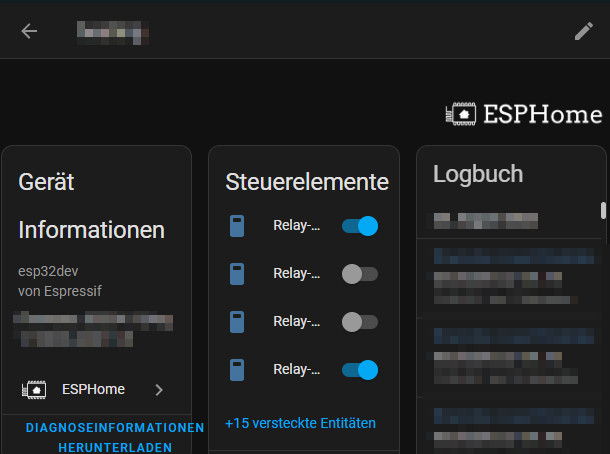Click the Logbuch card heading

[x=478, y=174]
